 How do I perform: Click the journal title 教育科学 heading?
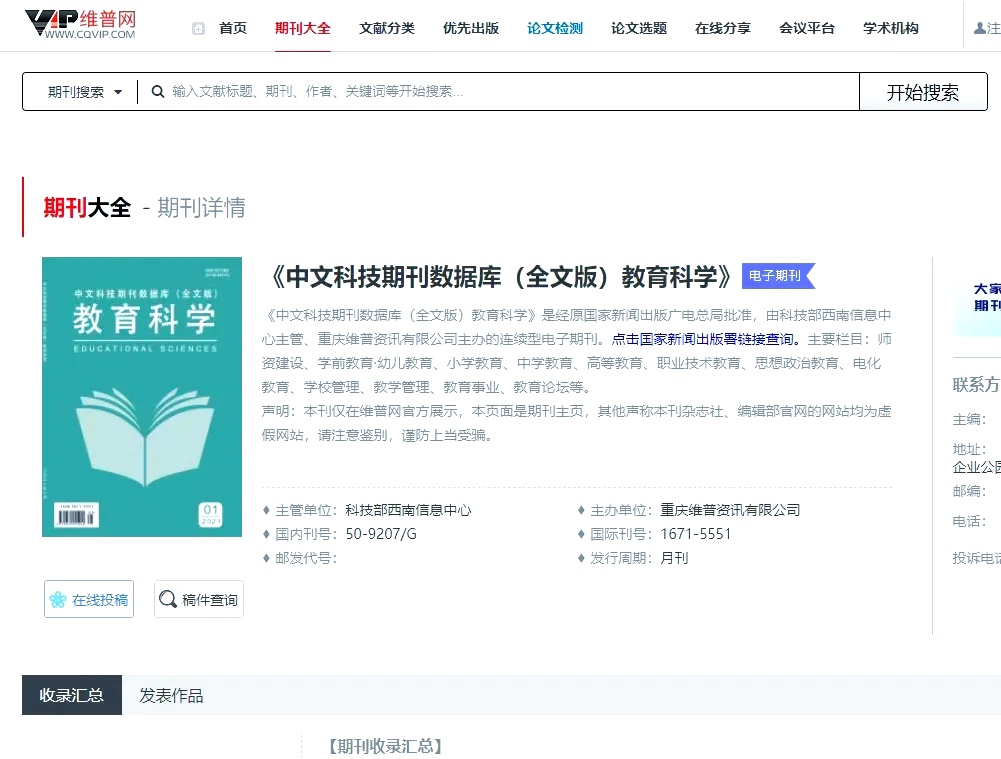click(x=501, y=276)
